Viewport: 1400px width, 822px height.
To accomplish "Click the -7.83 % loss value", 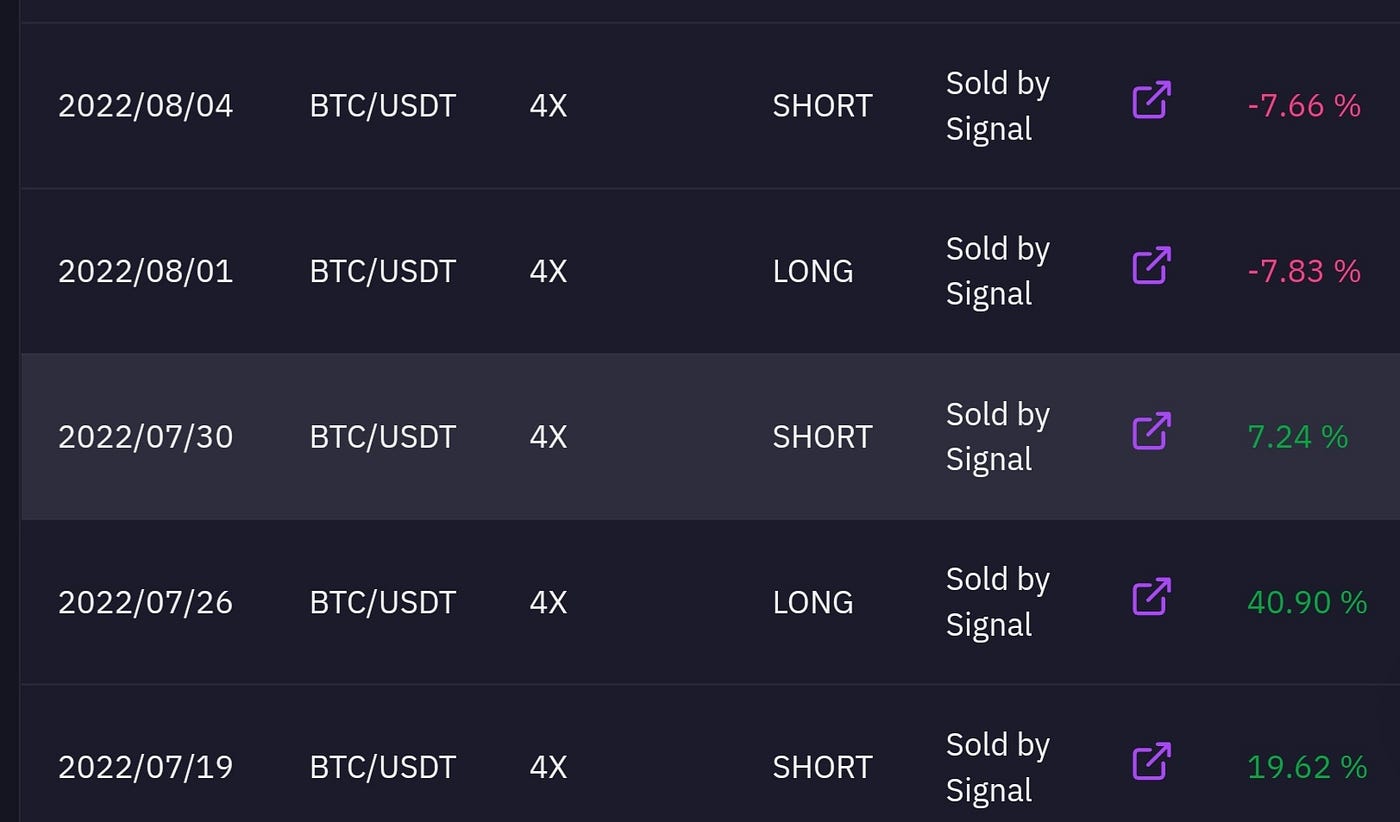I will (x=1304, y=271).
